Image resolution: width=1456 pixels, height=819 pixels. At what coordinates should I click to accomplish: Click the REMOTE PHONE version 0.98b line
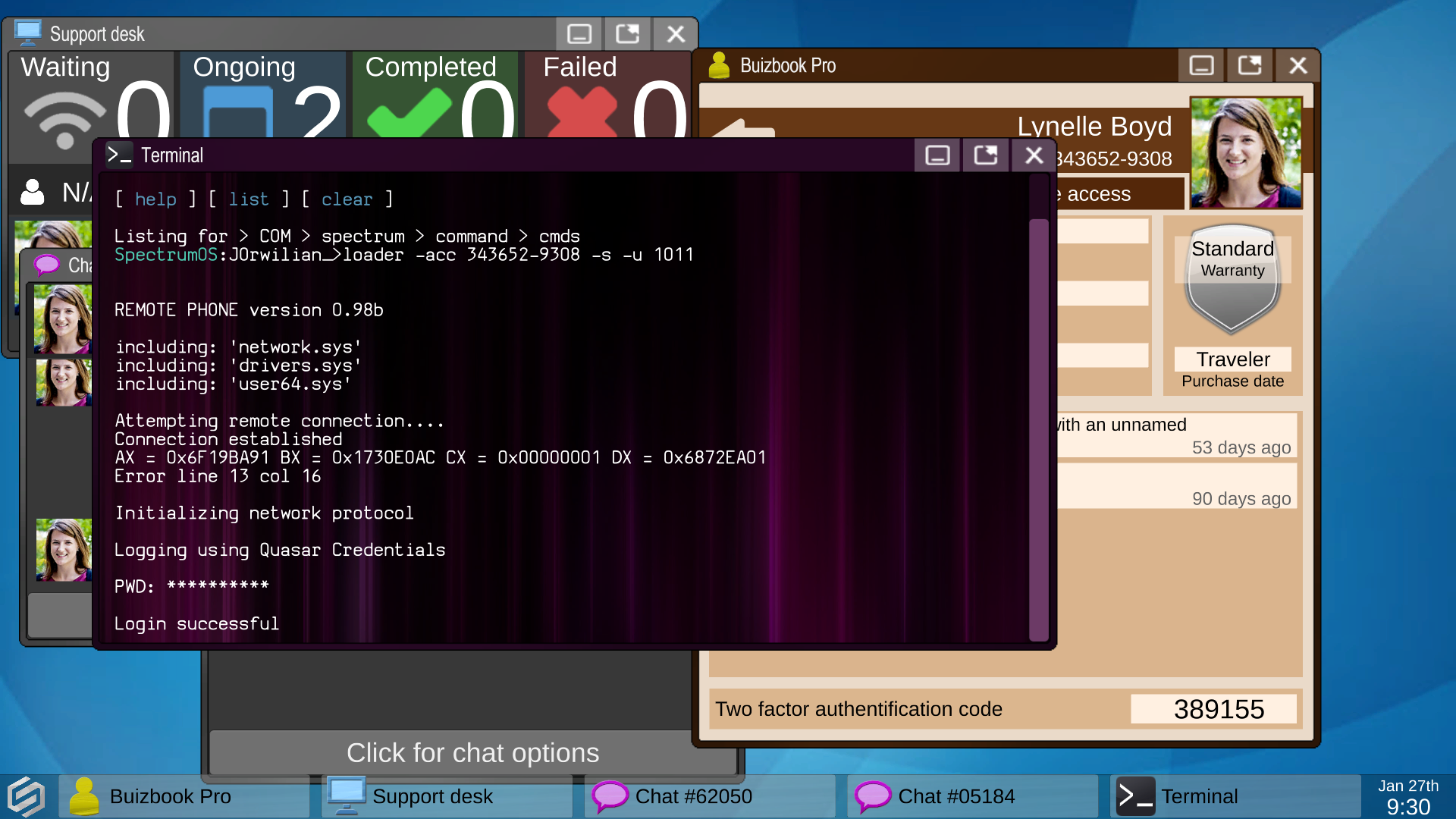pos(249,310)
